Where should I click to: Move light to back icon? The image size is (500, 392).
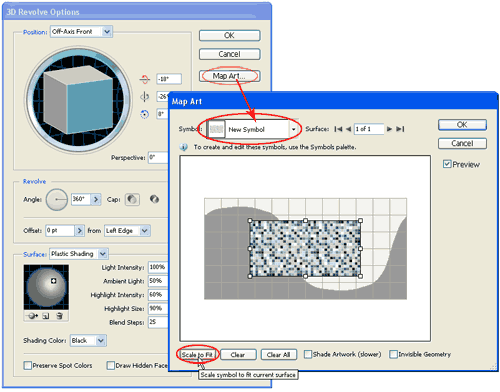(32, 316)
